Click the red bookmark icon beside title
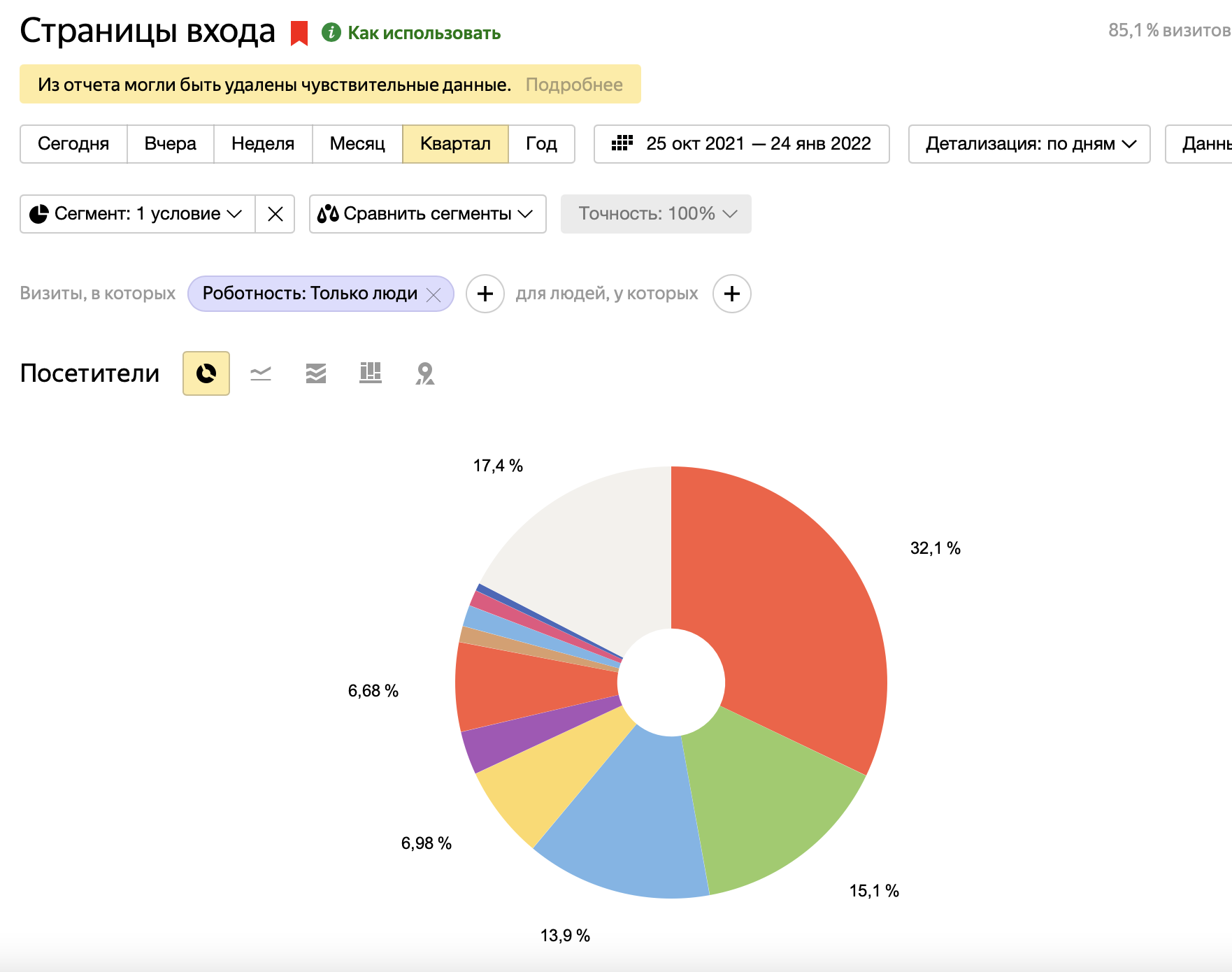Screen dimensions: 1232x972 [x=299, y=33]
